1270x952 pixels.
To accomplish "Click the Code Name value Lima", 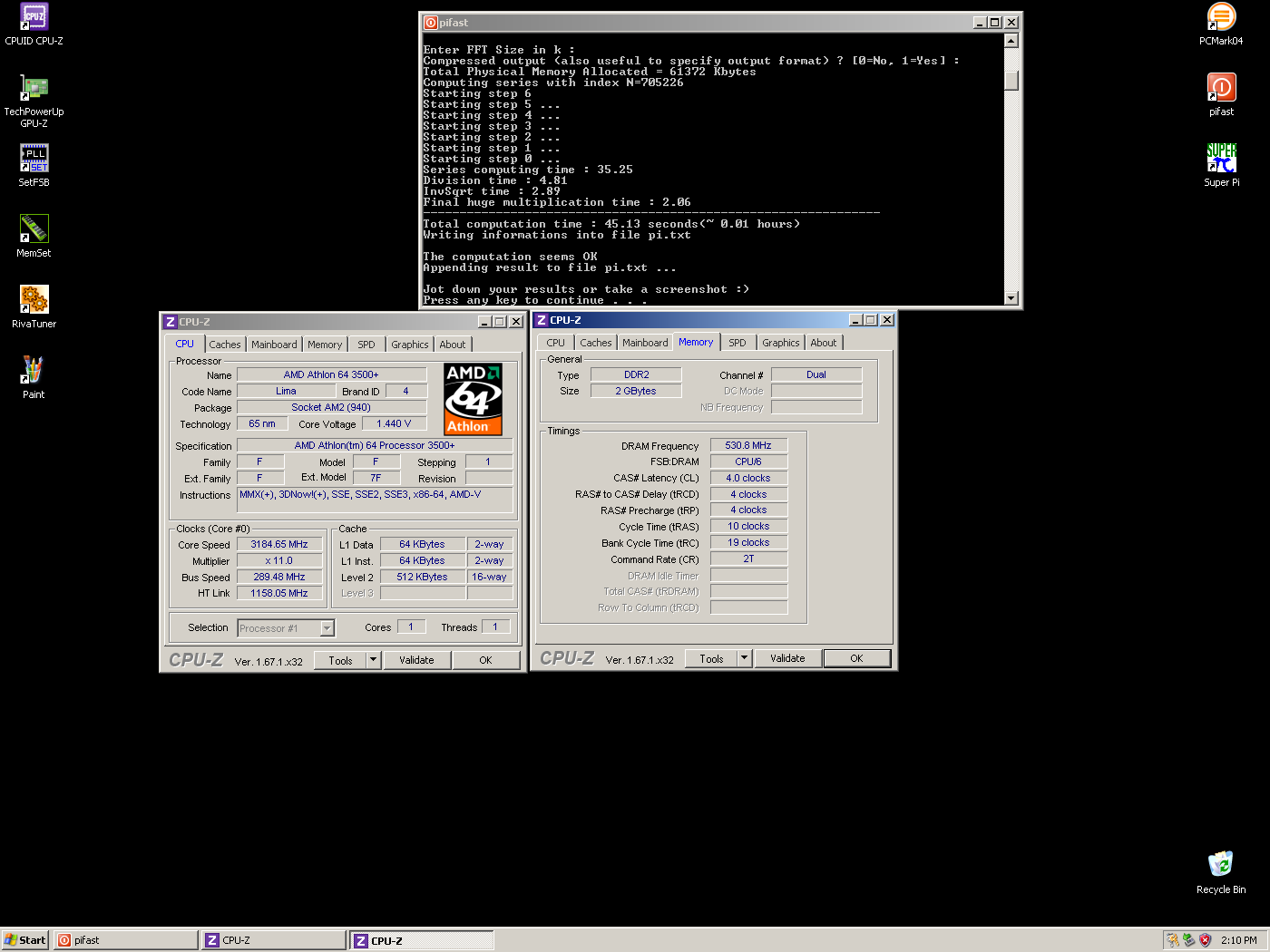I will (286, 391).
